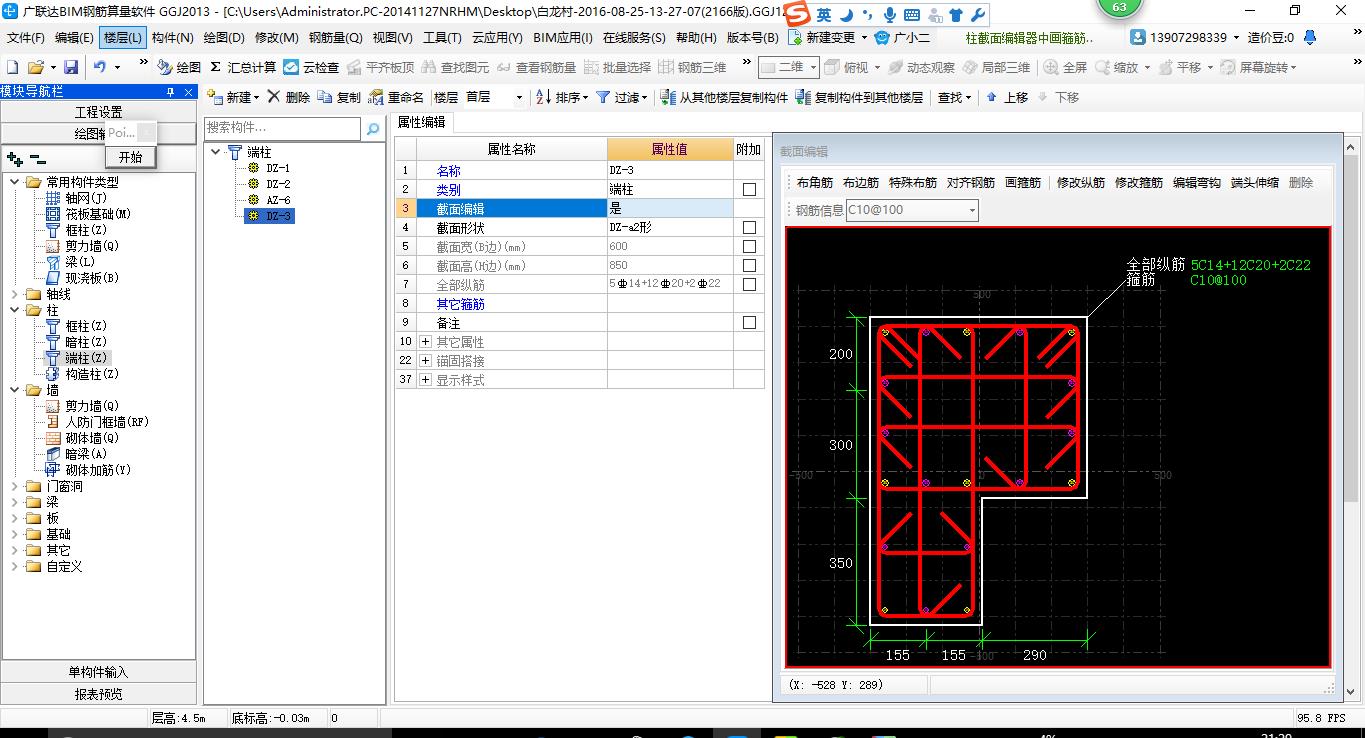Viewport: 1365px width, 738px height.
Task: Click the 布角筋 button
Action: (x=814, y=183)
